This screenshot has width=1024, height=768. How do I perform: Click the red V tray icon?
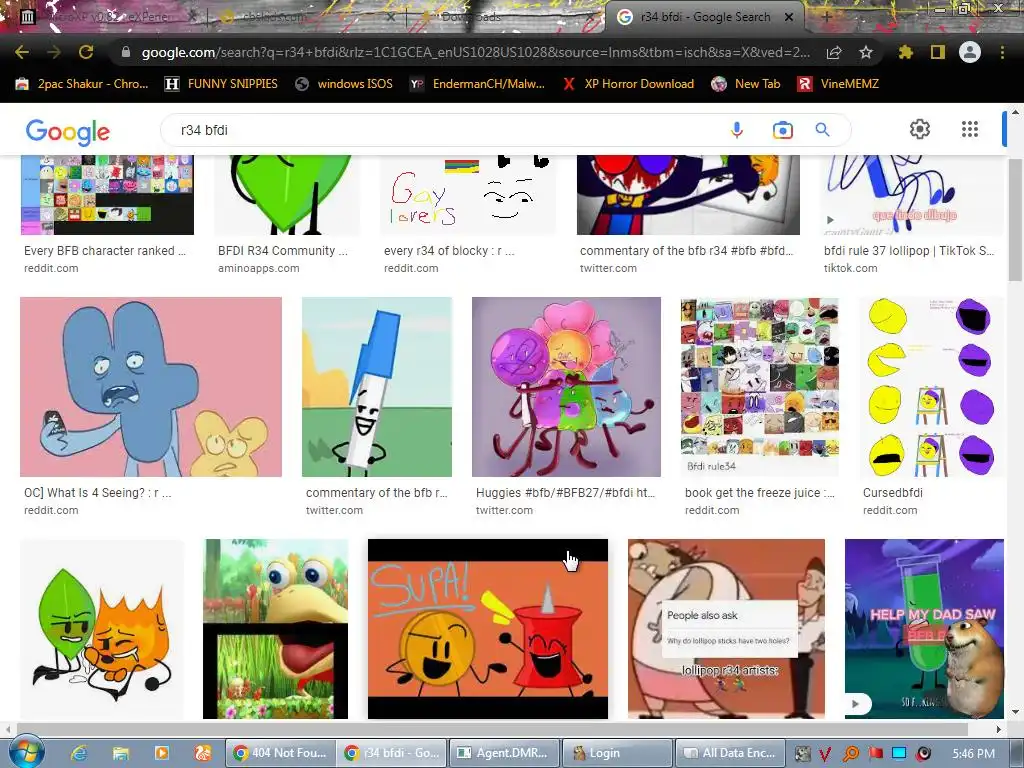click(x=825, y=754)
